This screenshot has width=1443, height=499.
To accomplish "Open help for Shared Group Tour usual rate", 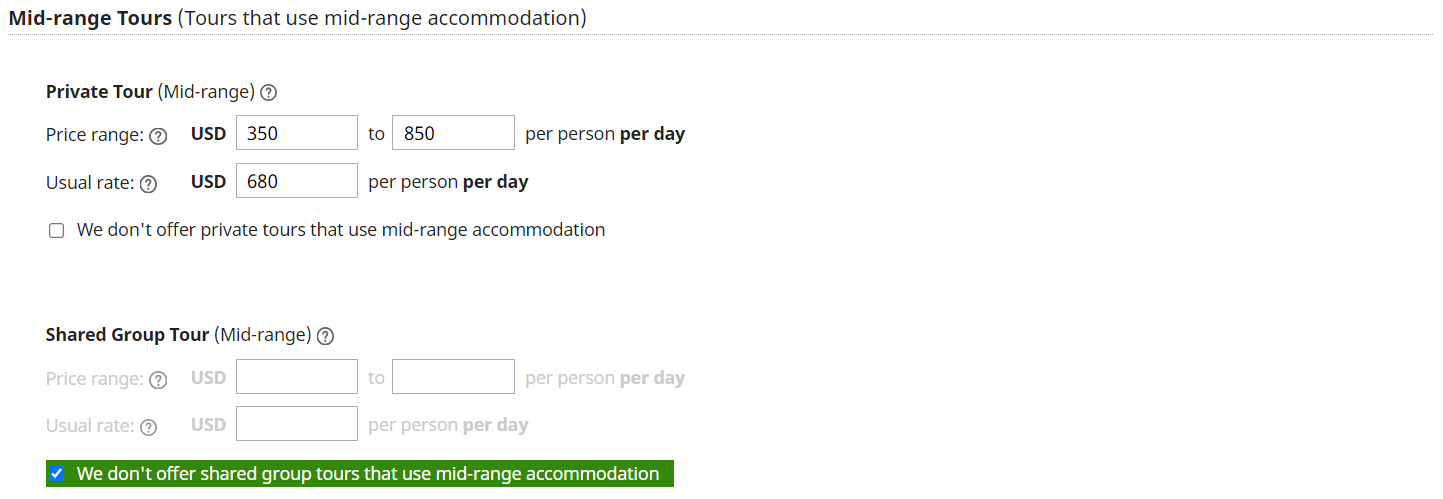I will pyautogui.click(x=148, y=427).
